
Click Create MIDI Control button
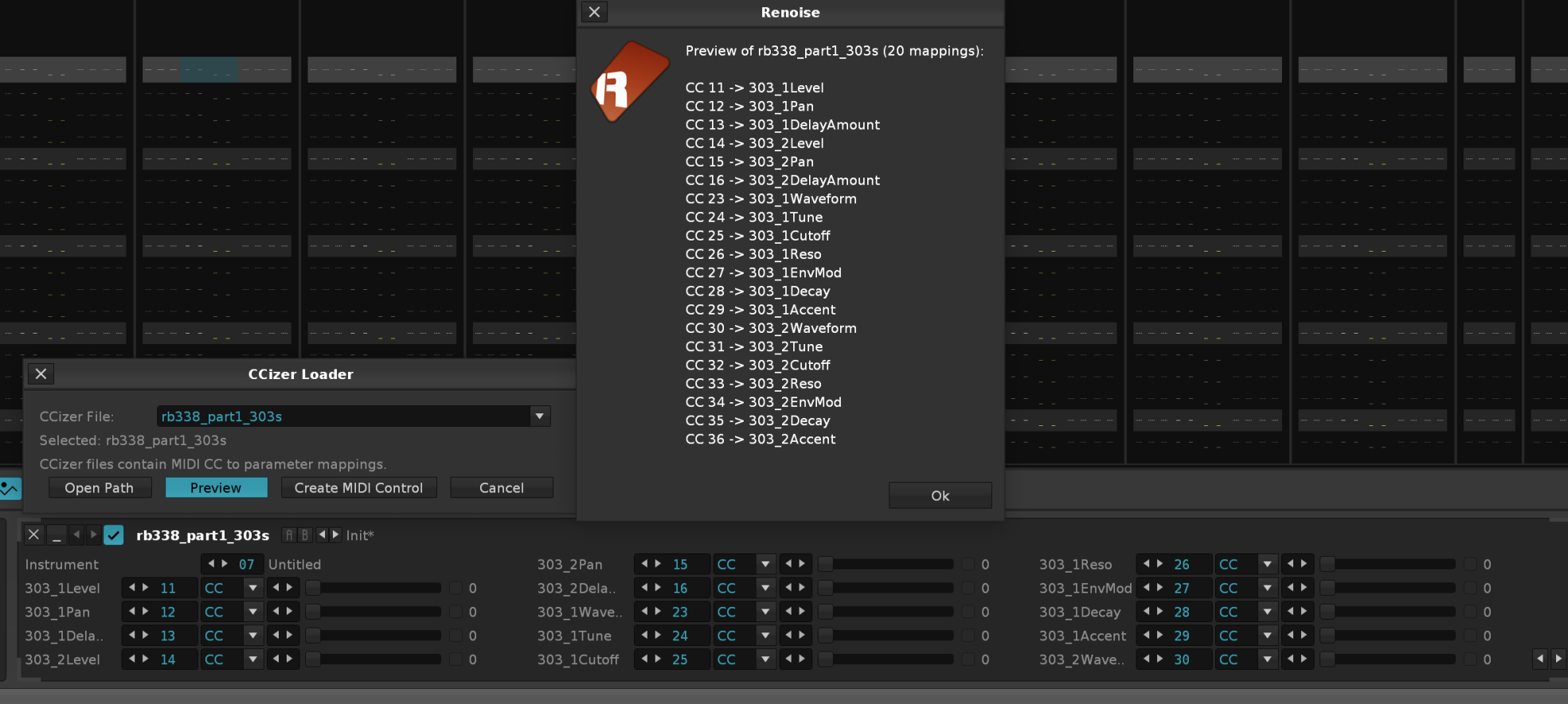click(358, 487)
